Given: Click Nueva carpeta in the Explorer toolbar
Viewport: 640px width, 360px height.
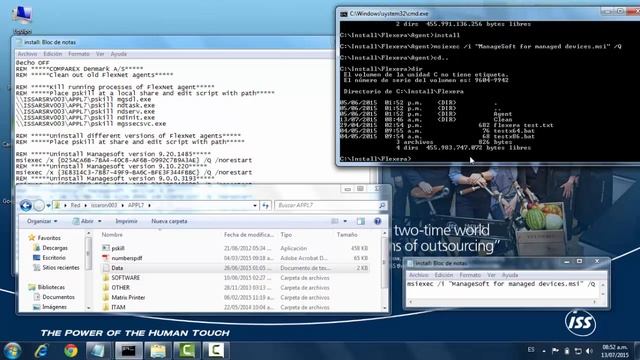Looking at the screenshot, I should tap(169, 221).
